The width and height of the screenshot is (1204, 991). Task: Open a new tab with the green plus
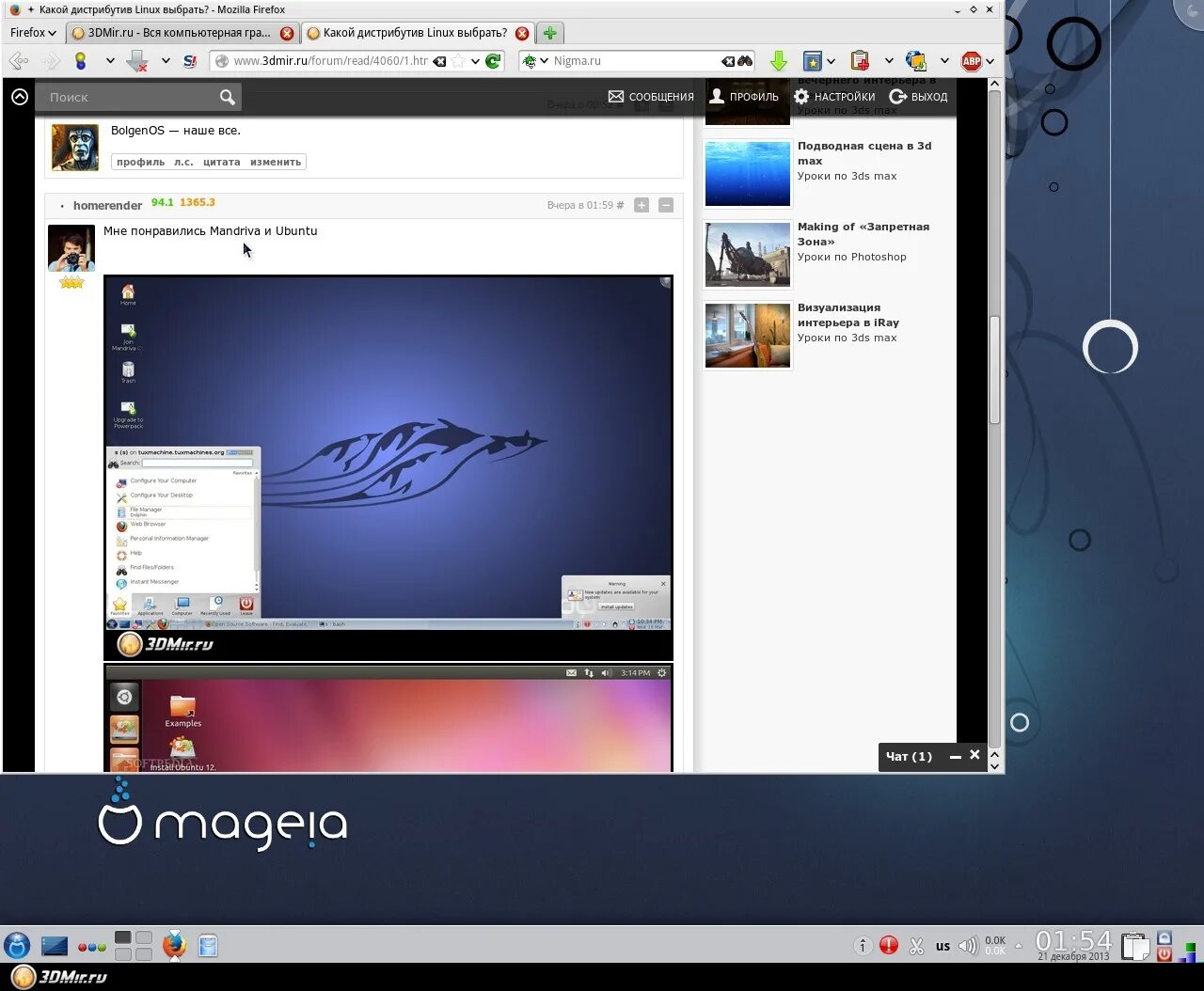point(550,33)
